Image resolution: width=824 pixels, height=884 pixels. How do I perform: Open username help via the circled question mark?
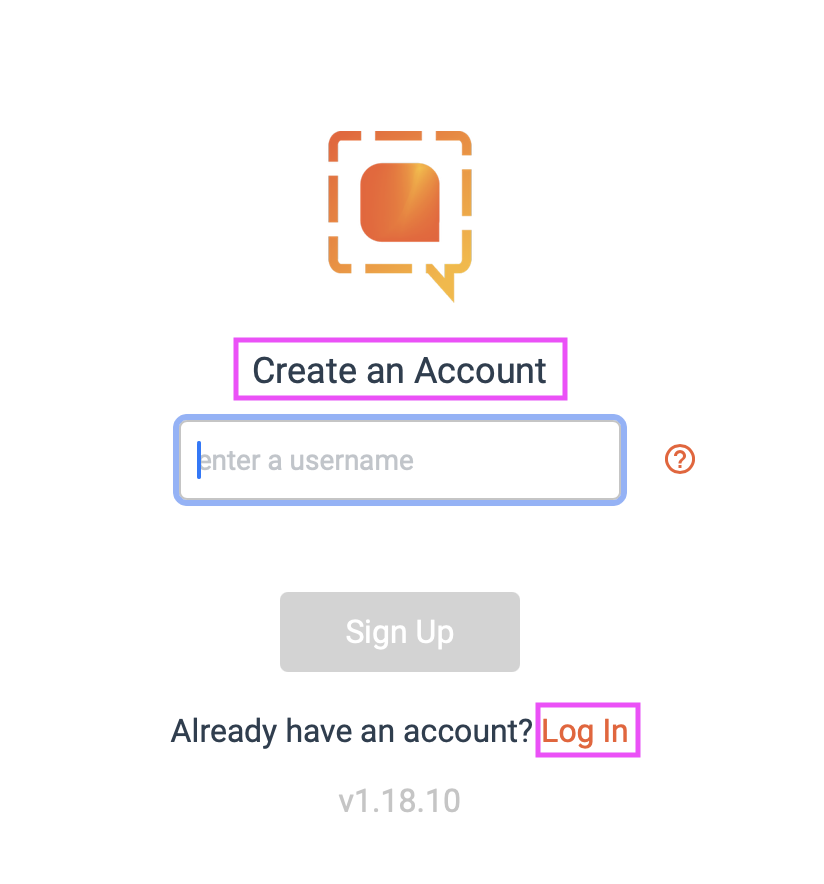point(680,459)
